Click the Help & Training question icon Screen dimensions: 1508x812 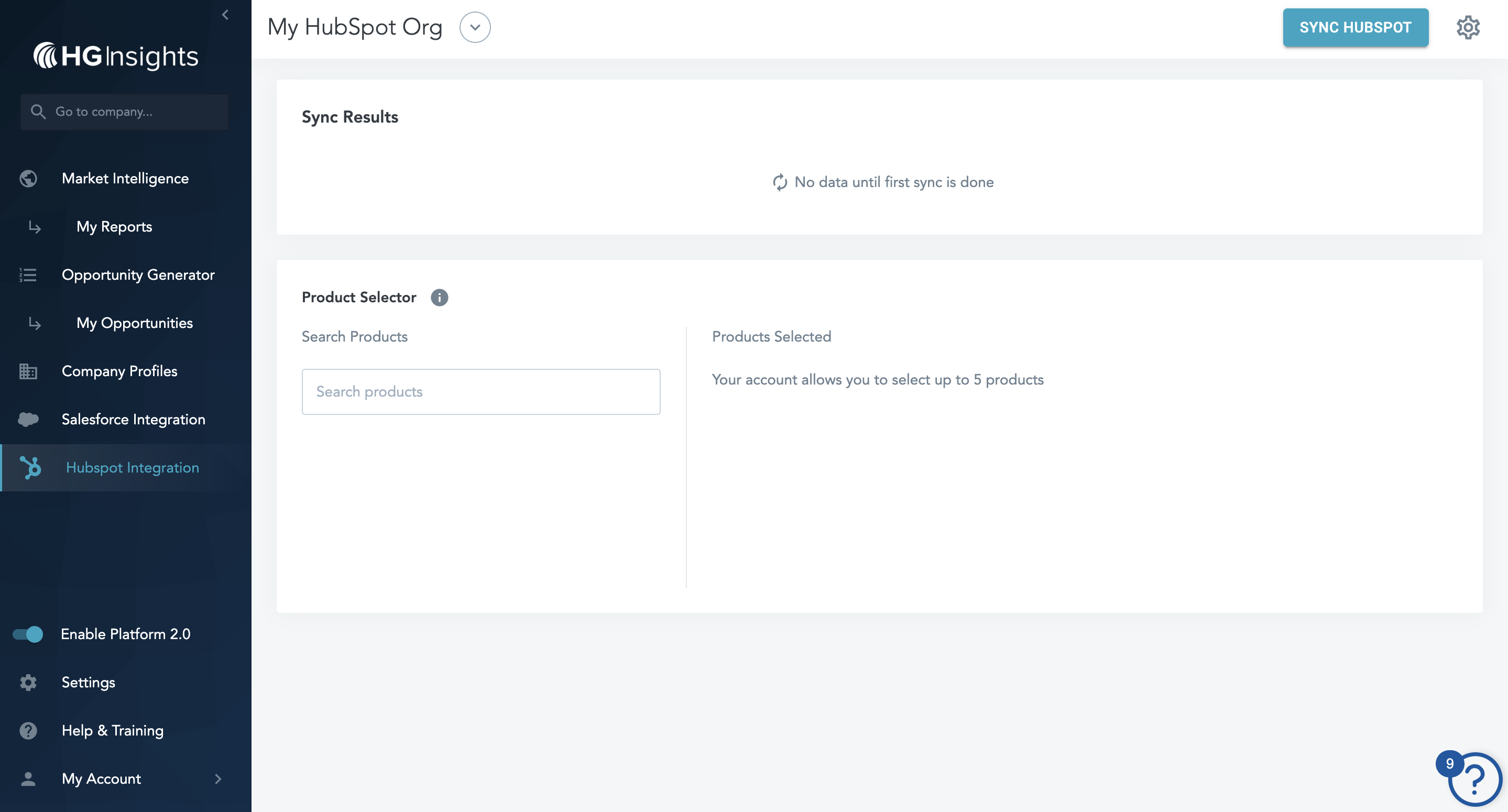28,731
